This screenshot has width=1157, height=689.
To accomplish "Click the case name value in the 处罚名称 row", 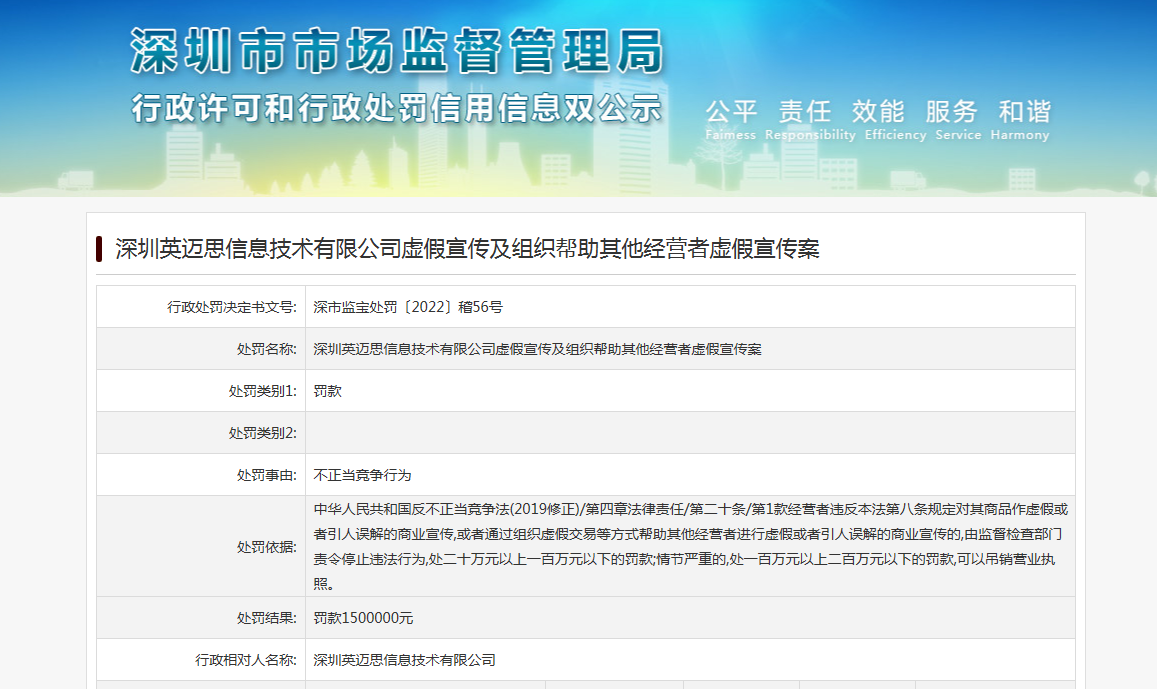I will (537, 349).
